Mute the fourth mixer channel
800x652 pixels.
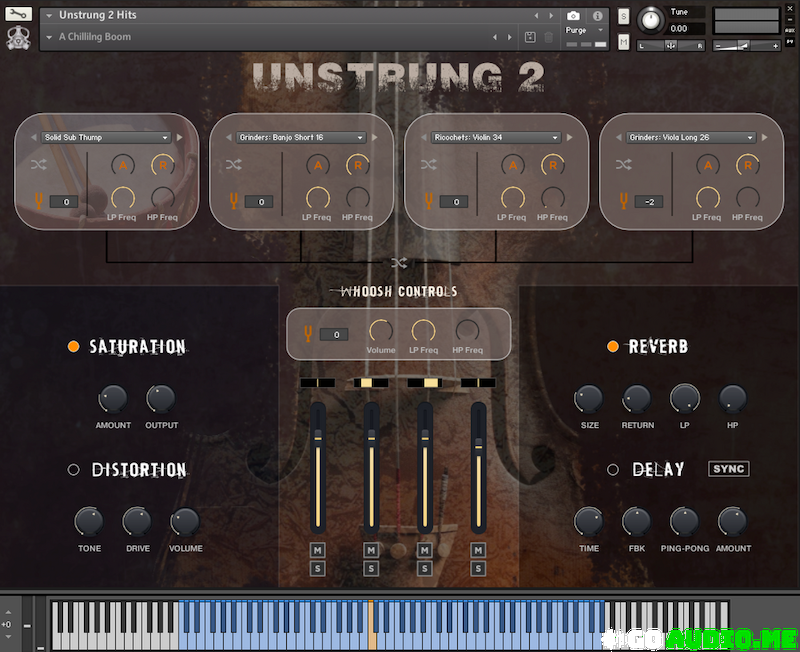[x=478, y=550]
